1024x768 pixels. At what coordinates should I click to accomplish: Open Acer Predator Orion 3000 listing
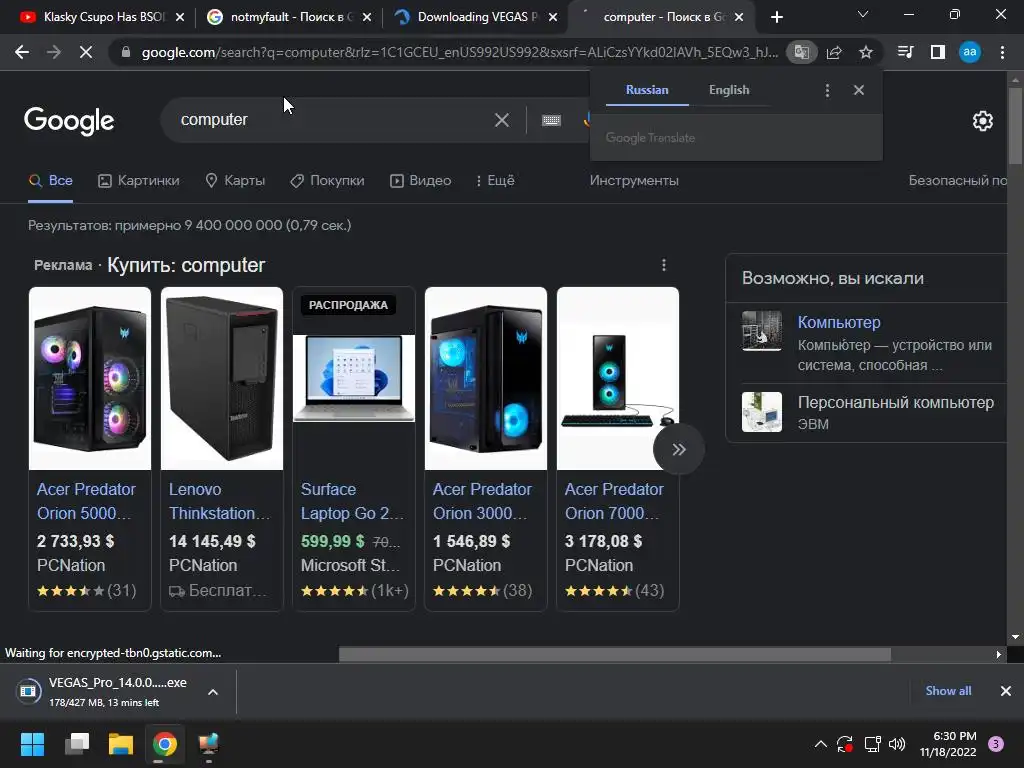pos(481,502)
